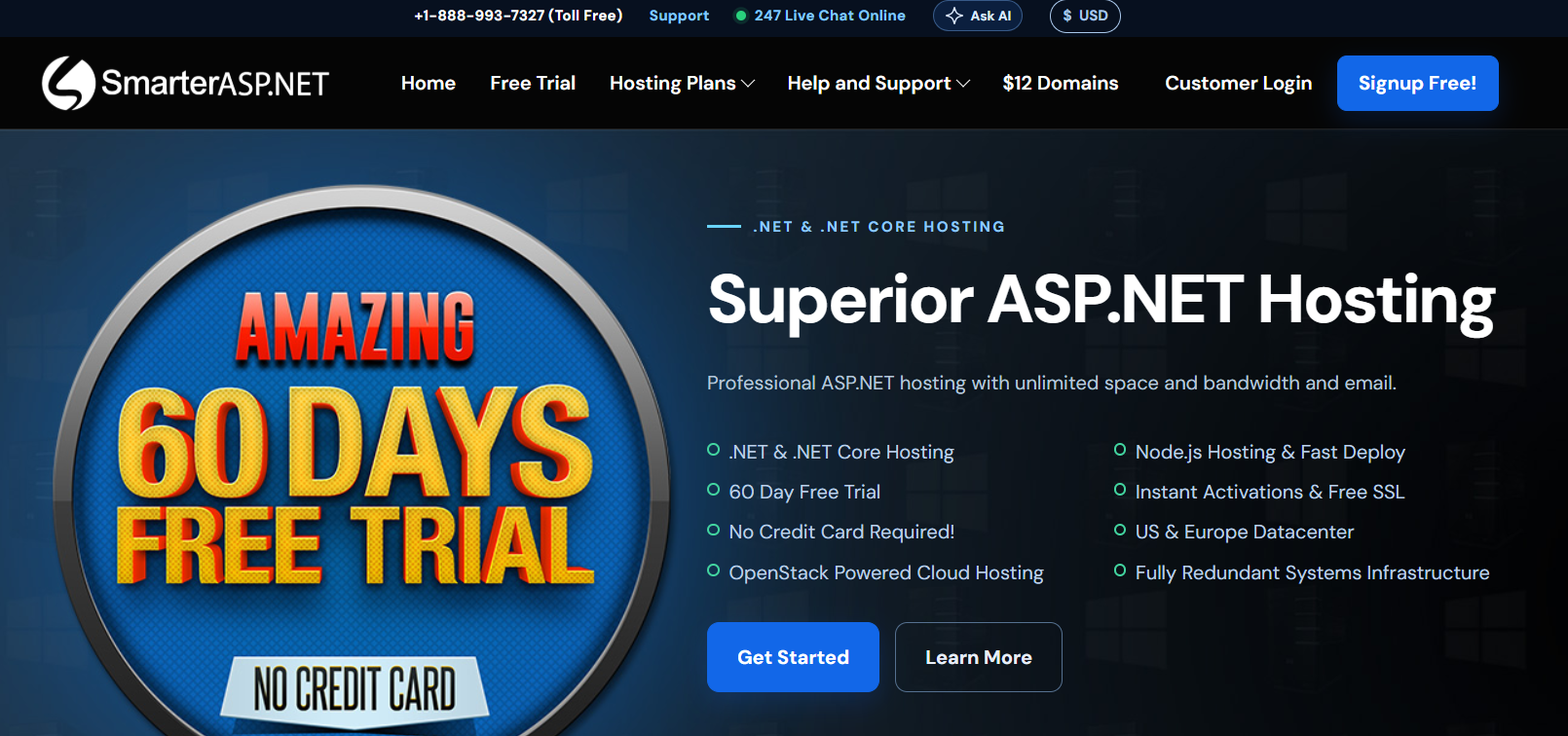Image resolution: width=1568 pixels, height=736 pixels.
Task: Click the Learn More button
Action: [x=979, y=657]
